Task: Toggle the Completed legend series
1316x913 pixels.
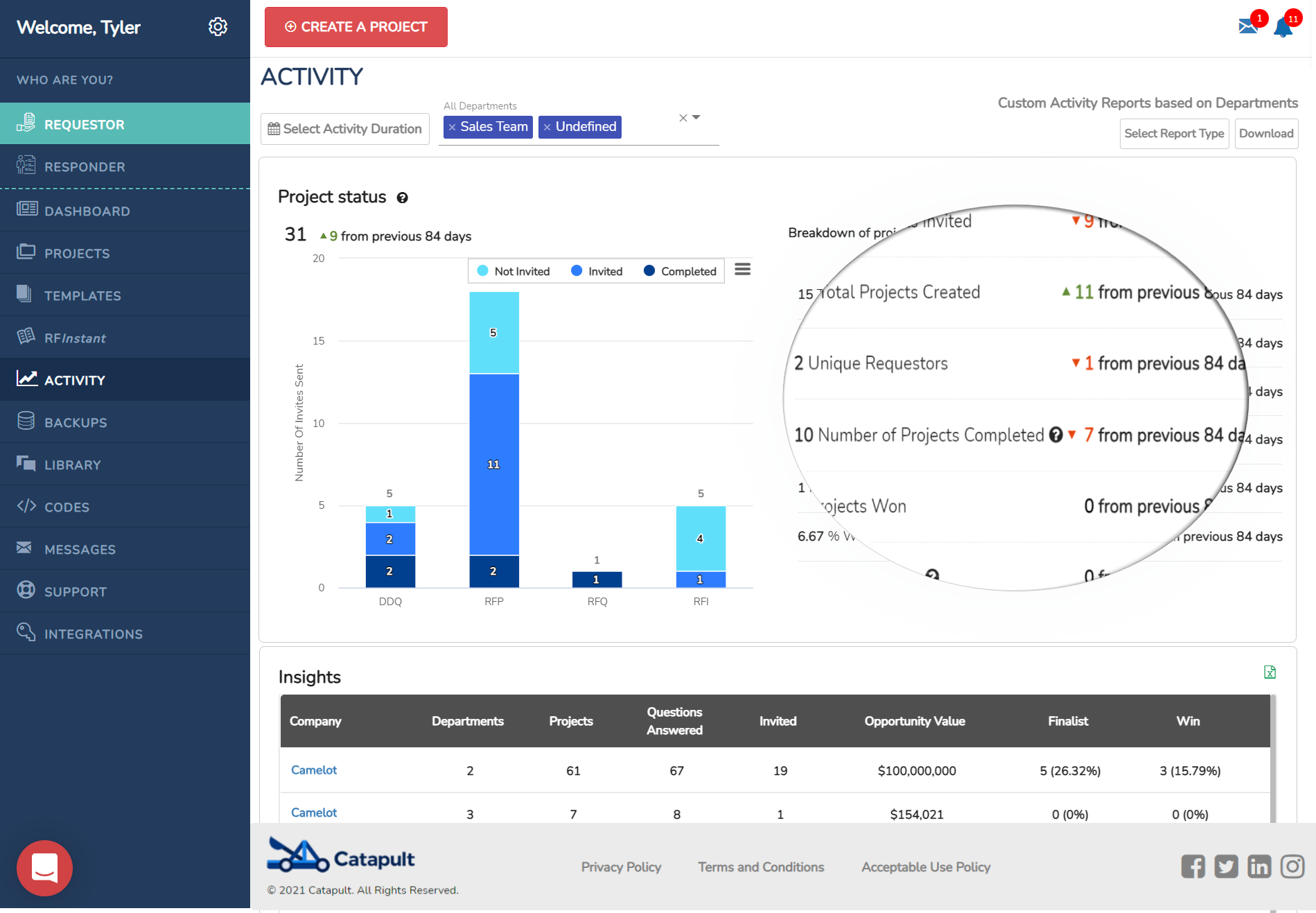Action: tap(690, 271)
